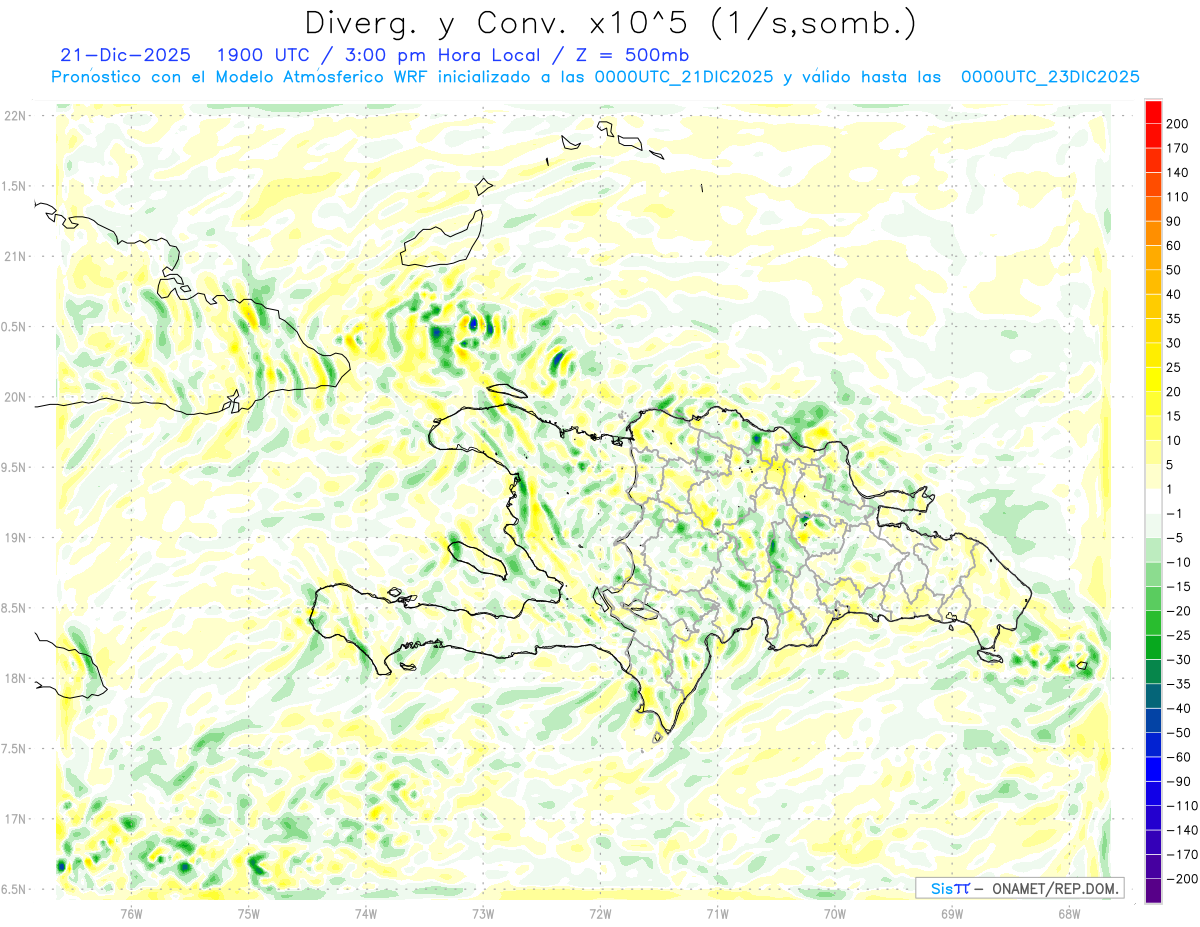Click the '20N' latitude label
The height and width of the screenshot is (927, 1200).
(14, 397)
